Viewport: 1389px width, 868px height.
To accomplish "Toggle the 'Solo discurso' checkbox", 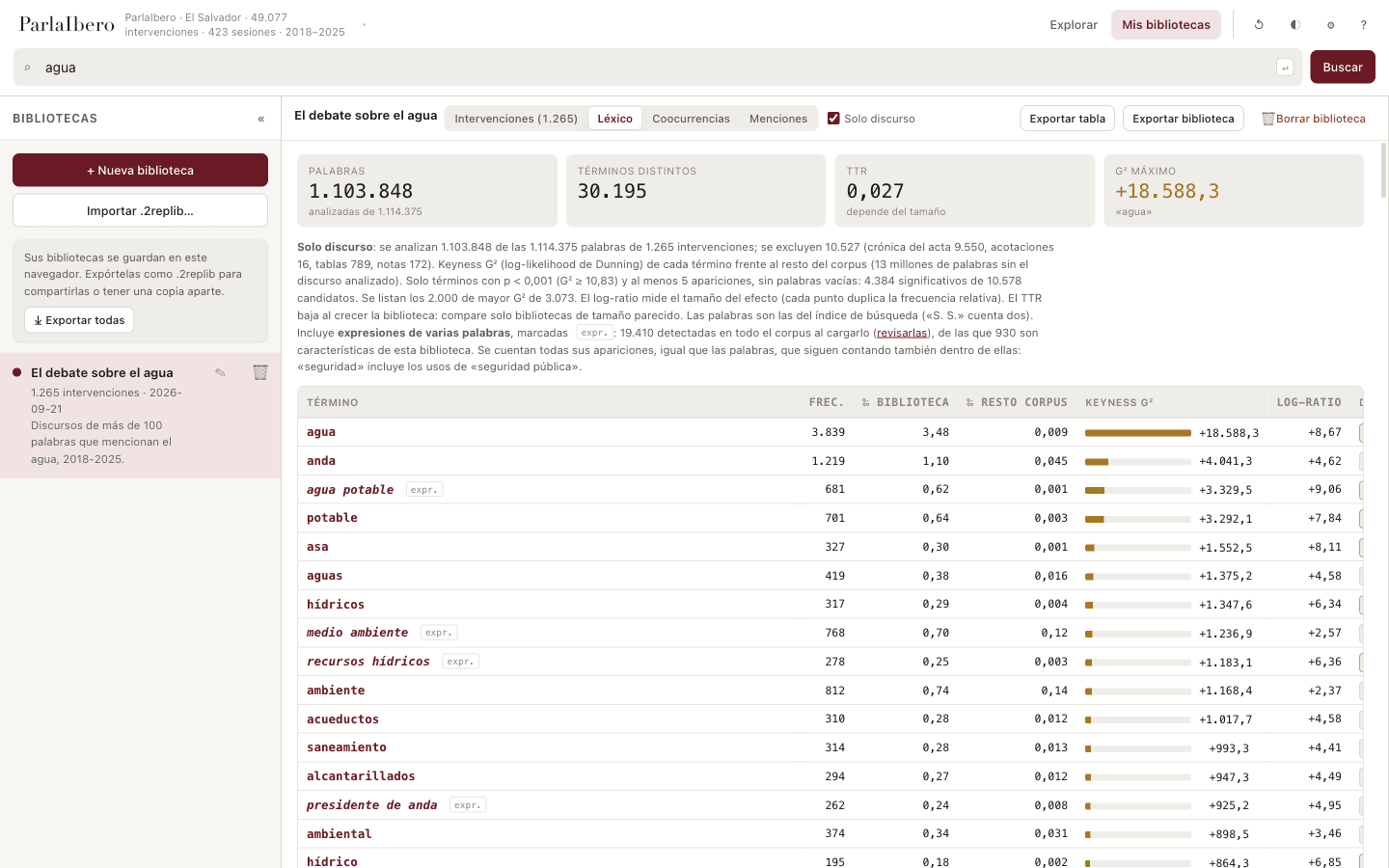I will click(x=833, y=119).
